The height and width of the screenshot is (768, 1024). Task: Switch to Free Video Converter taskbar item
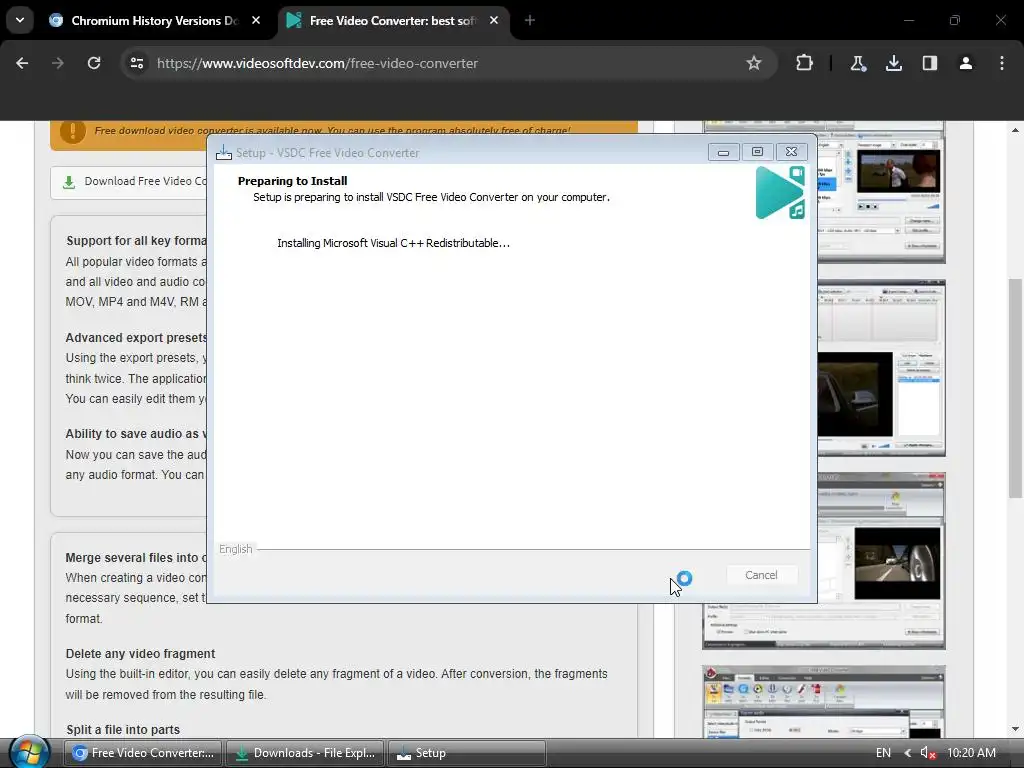tap(143, 753)
